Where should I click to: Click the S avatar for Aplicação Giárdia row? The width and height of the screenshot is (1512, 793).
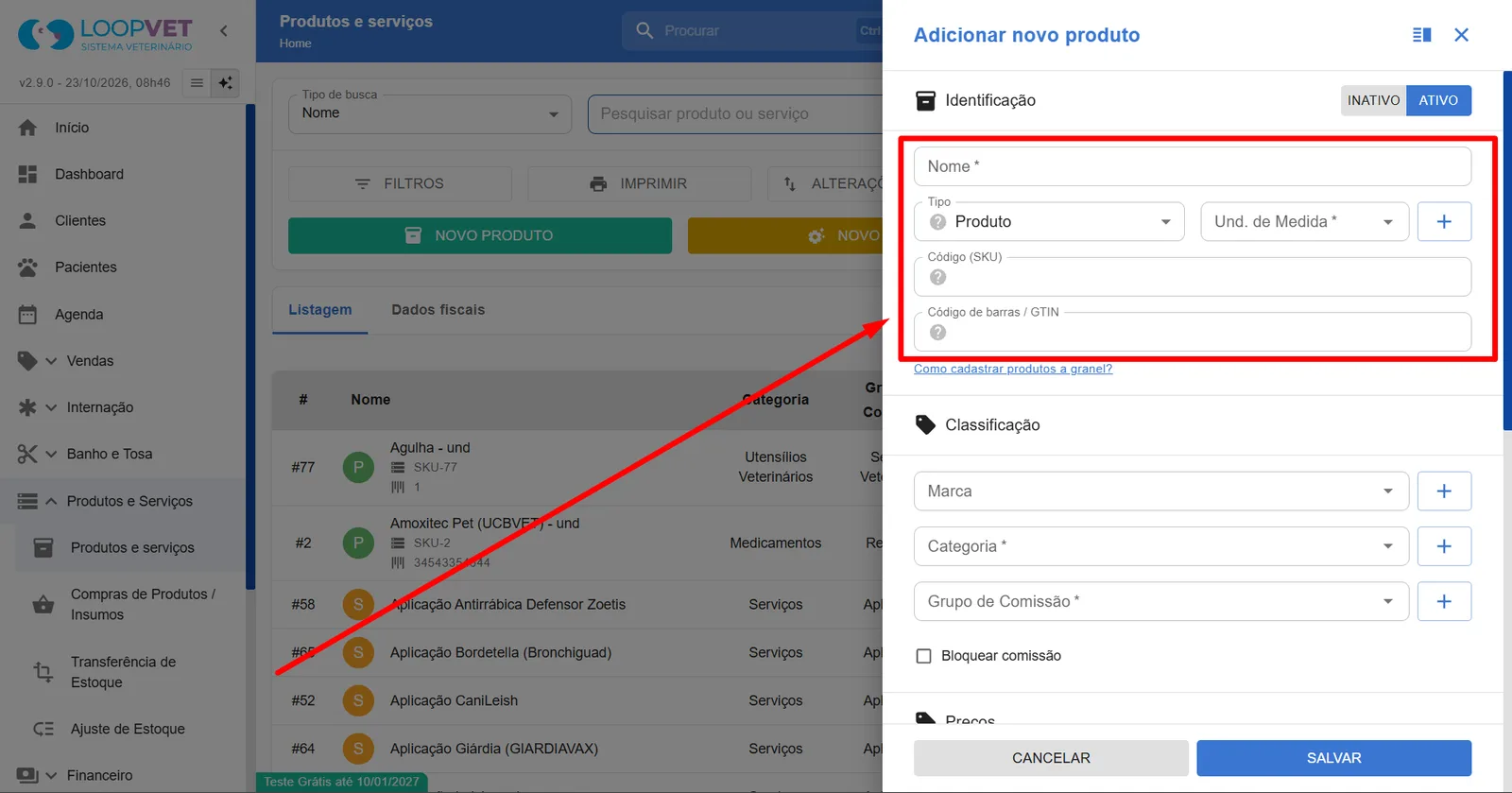[358, 749]
